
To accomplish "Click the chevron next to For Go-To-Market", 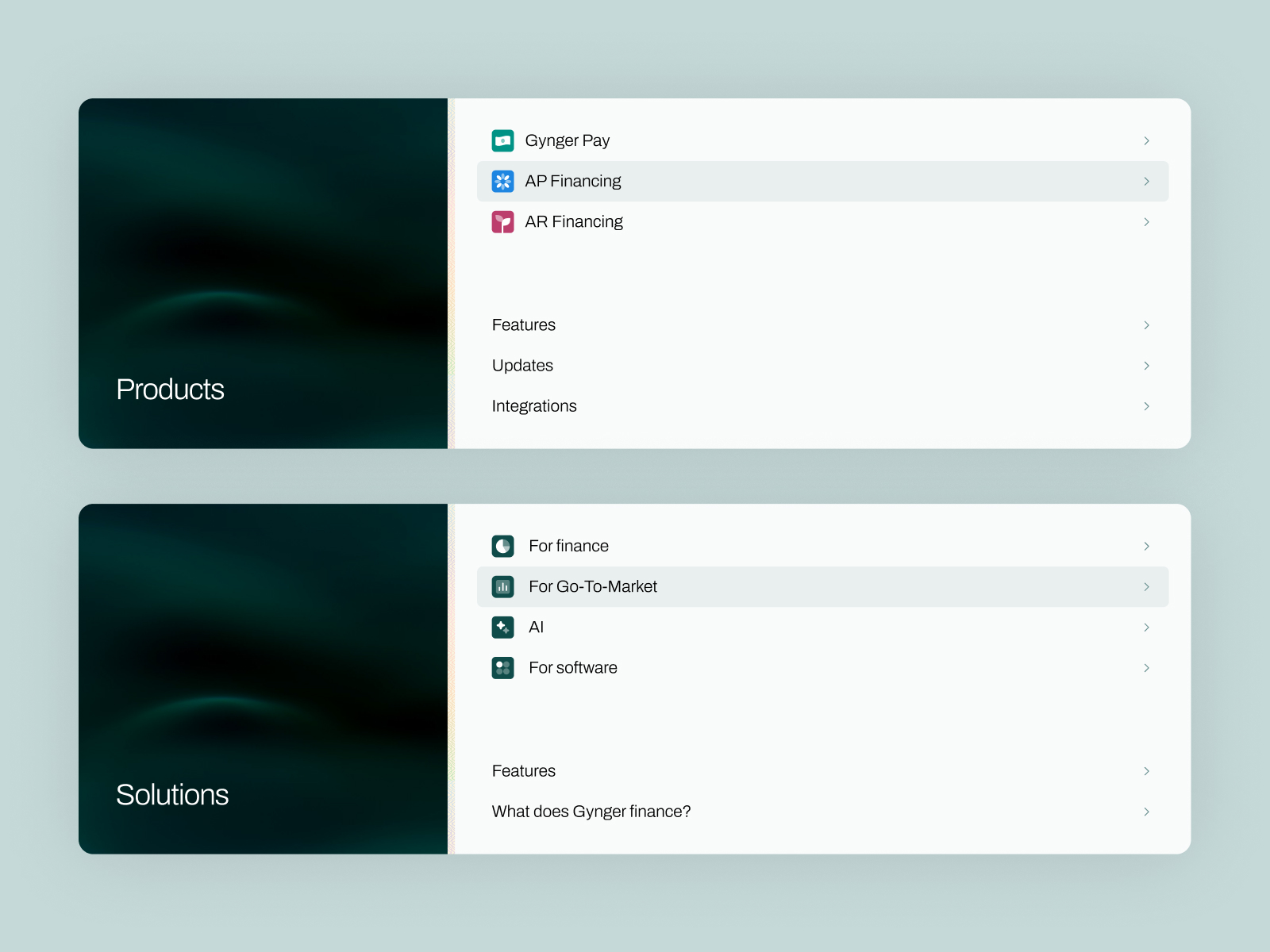I will pos(1146,586).
